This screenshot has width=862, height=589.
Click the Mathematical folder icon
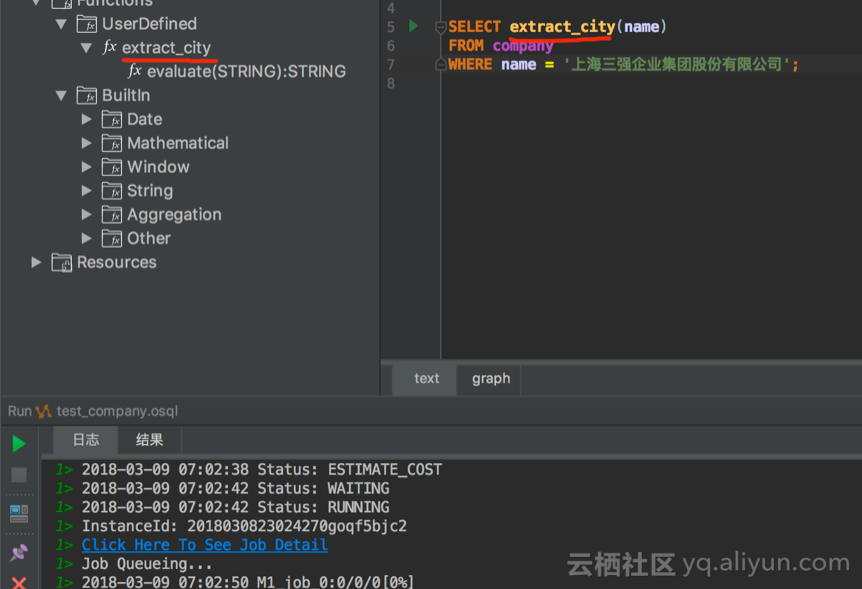click(112, 143)
